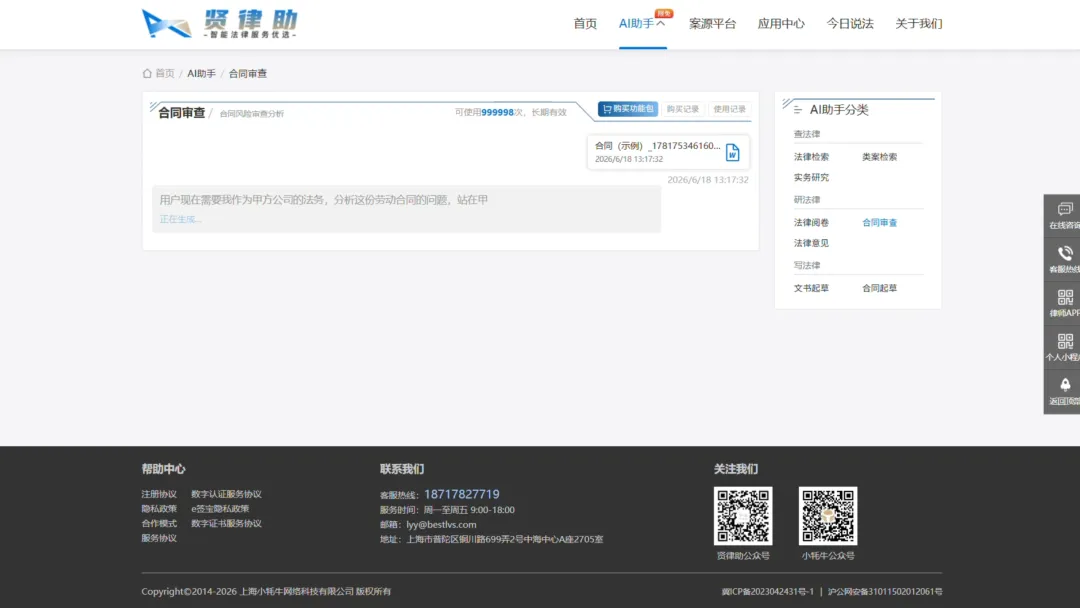Open the 在线咨询 chat icon in the floating bar

pyautogui.click(x=1065, y=209)
